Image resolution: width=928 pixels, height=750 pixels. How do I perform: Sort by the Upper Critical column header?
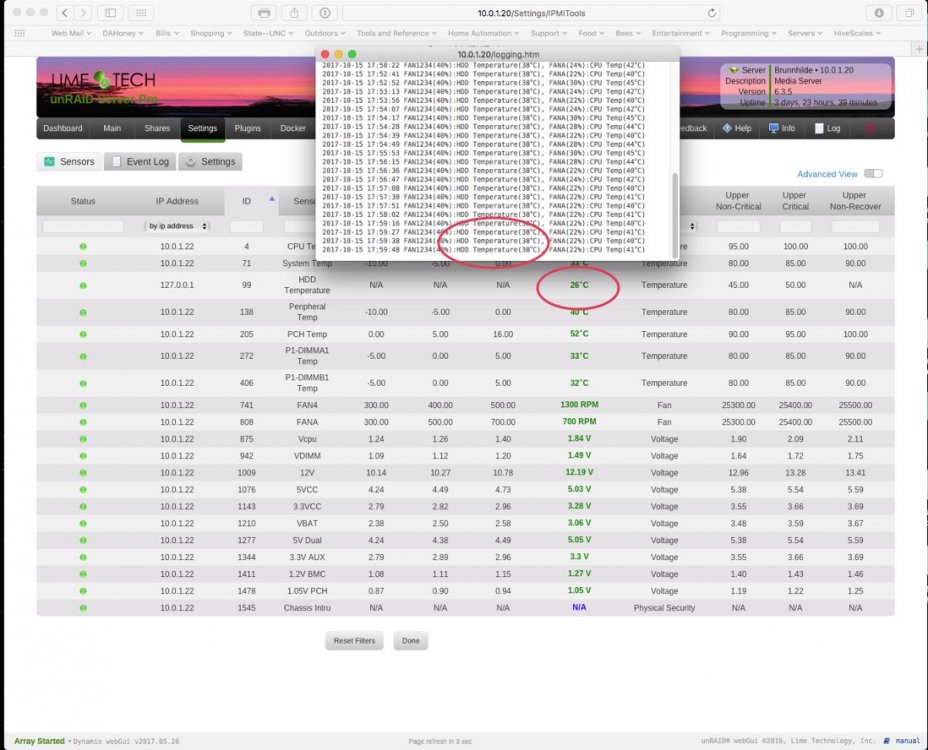pos(795,201)
